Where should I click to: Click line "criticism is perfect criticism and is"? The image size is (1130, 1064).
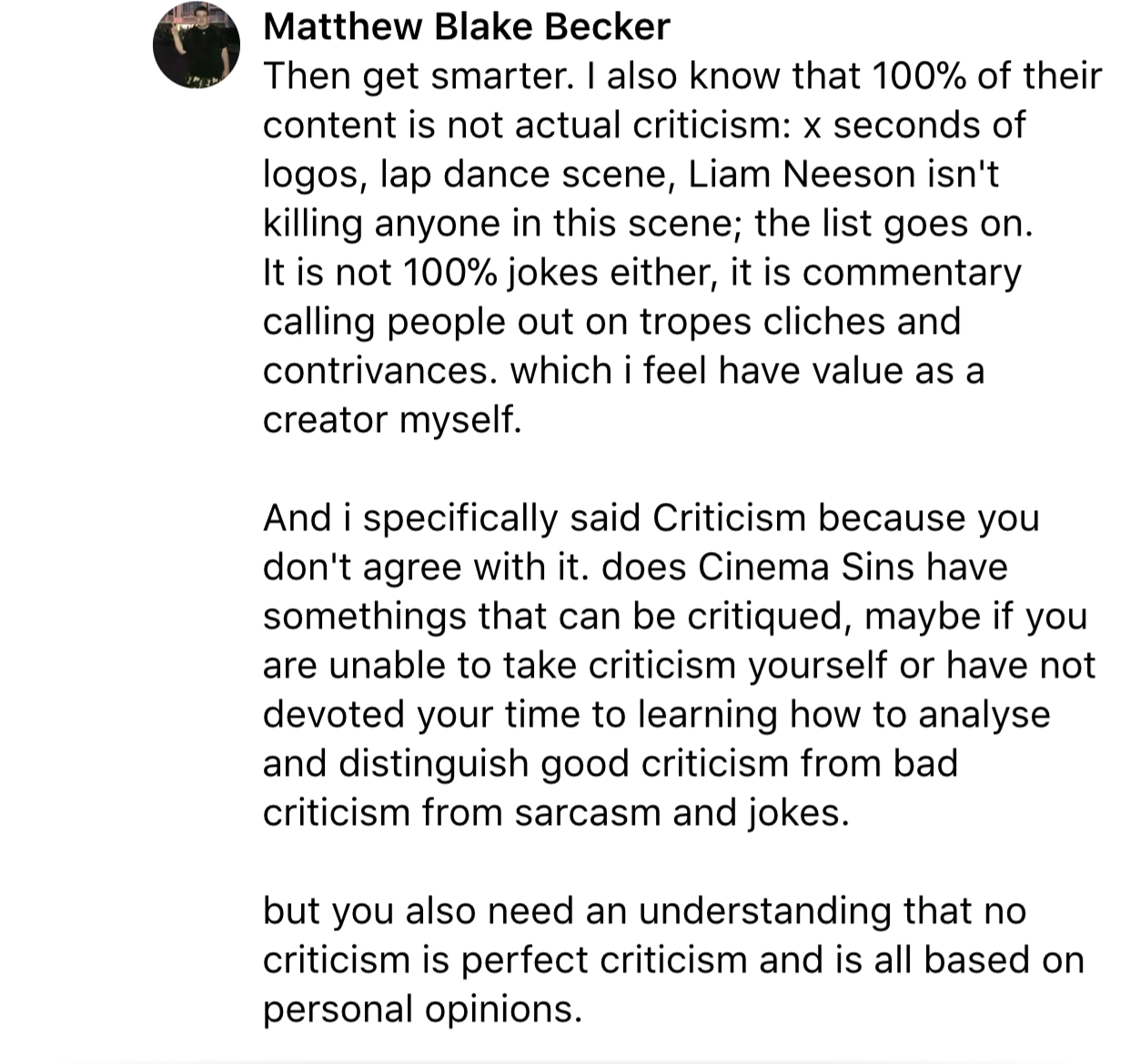pyautogui.click(x=674, y=959)
